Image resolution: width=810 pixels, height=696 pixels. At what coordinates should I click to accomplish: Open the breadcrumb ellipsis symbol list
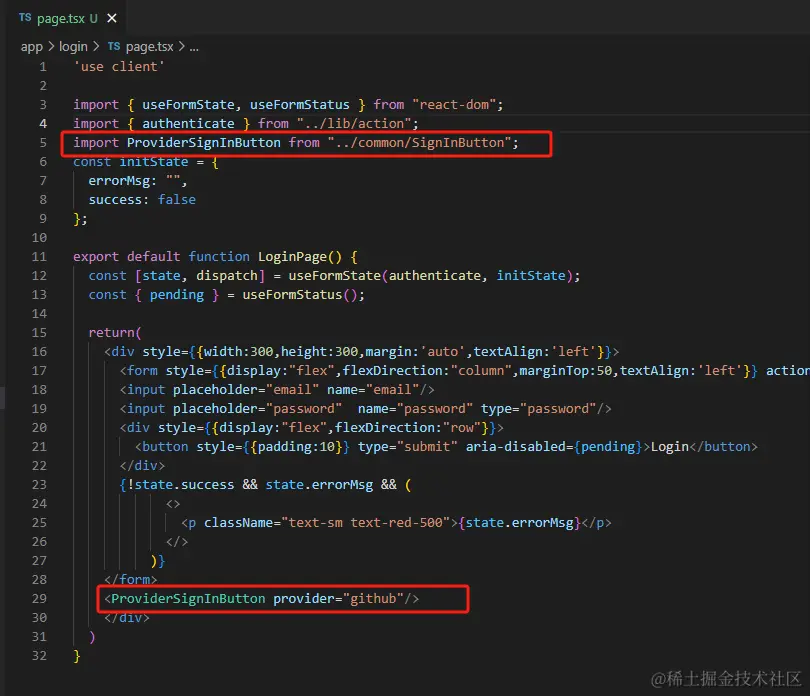(194, 48)
